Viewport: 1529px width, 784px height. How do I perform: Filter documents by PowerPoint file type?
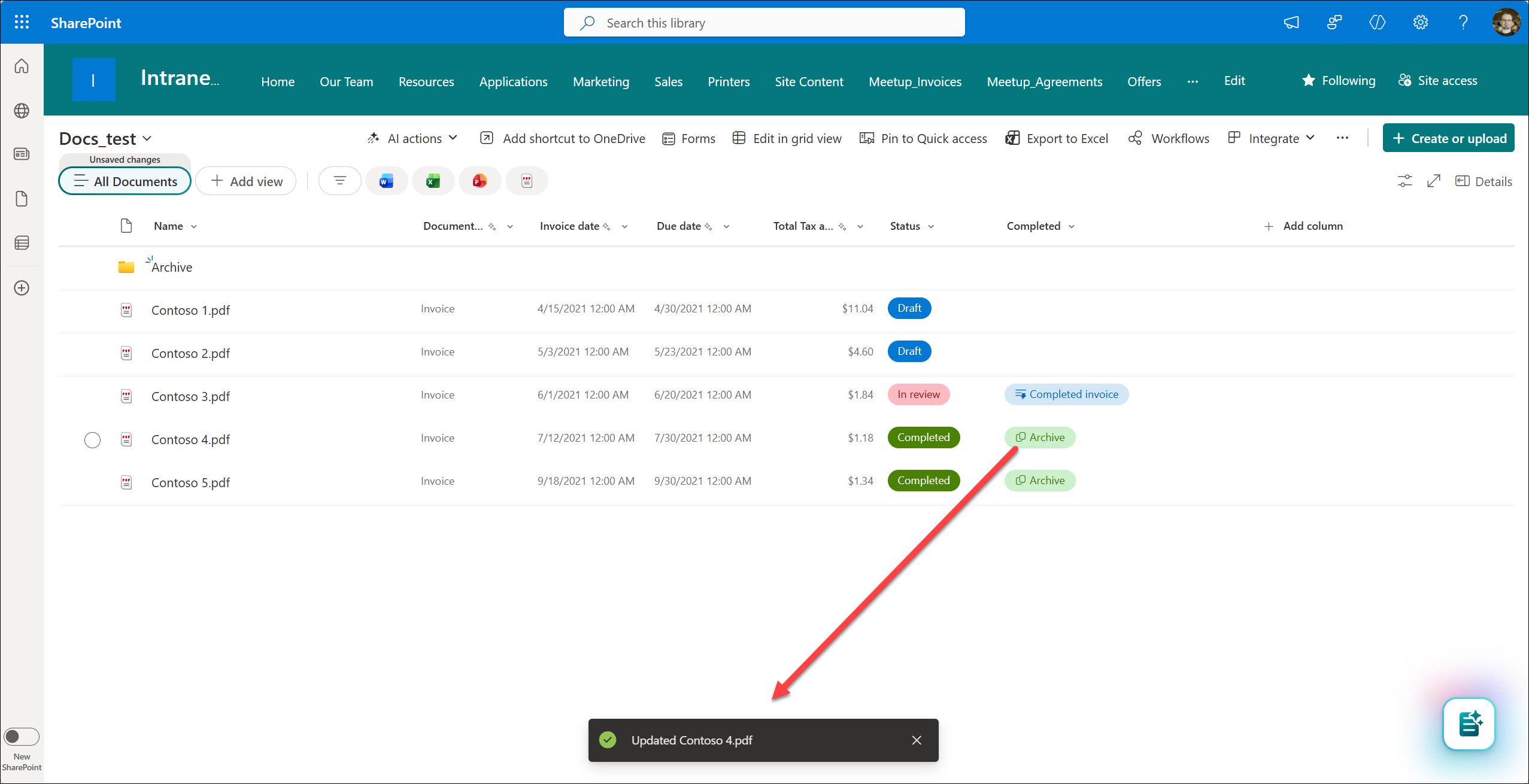click(x=480, y=181)
